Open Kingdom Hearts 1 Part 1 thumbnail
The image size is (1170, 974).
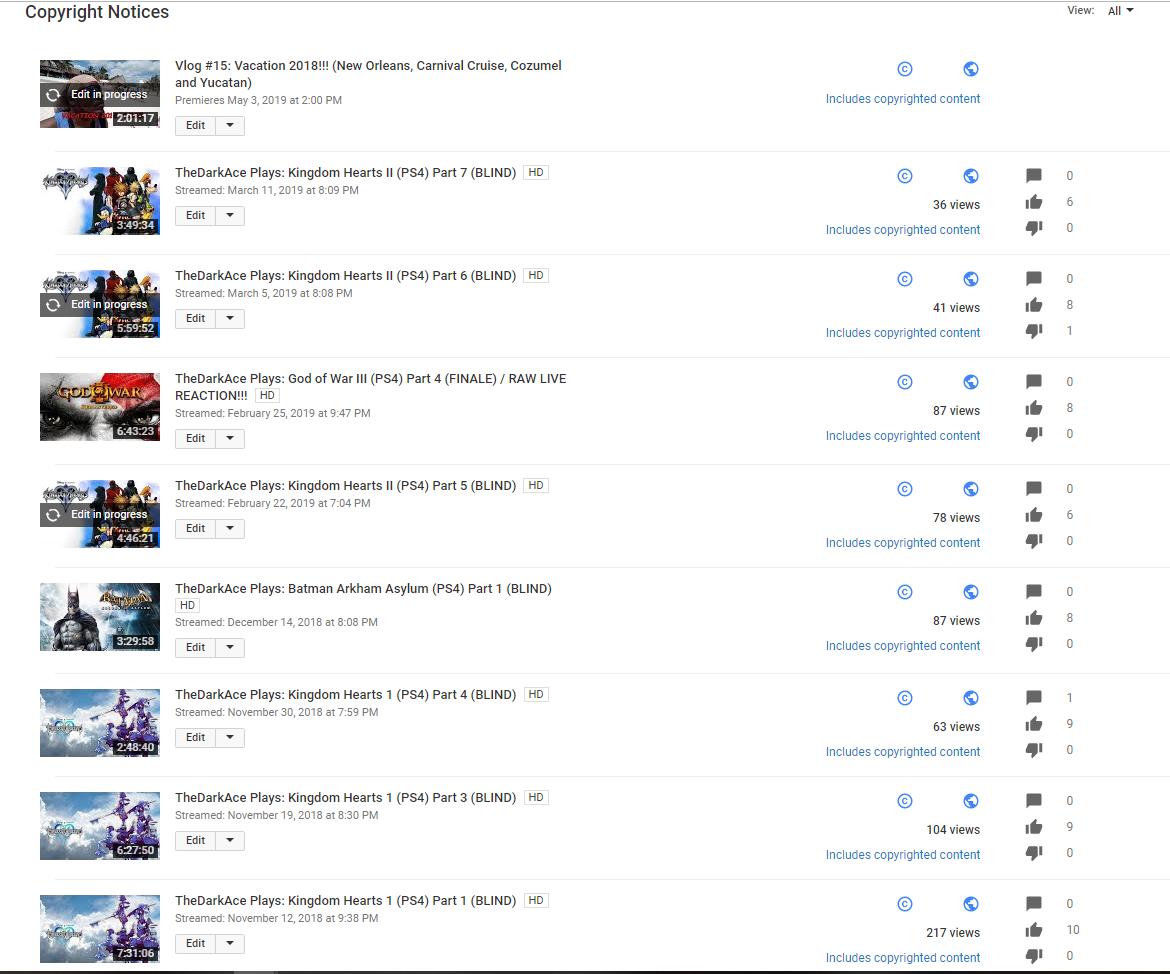coord(100,928)
